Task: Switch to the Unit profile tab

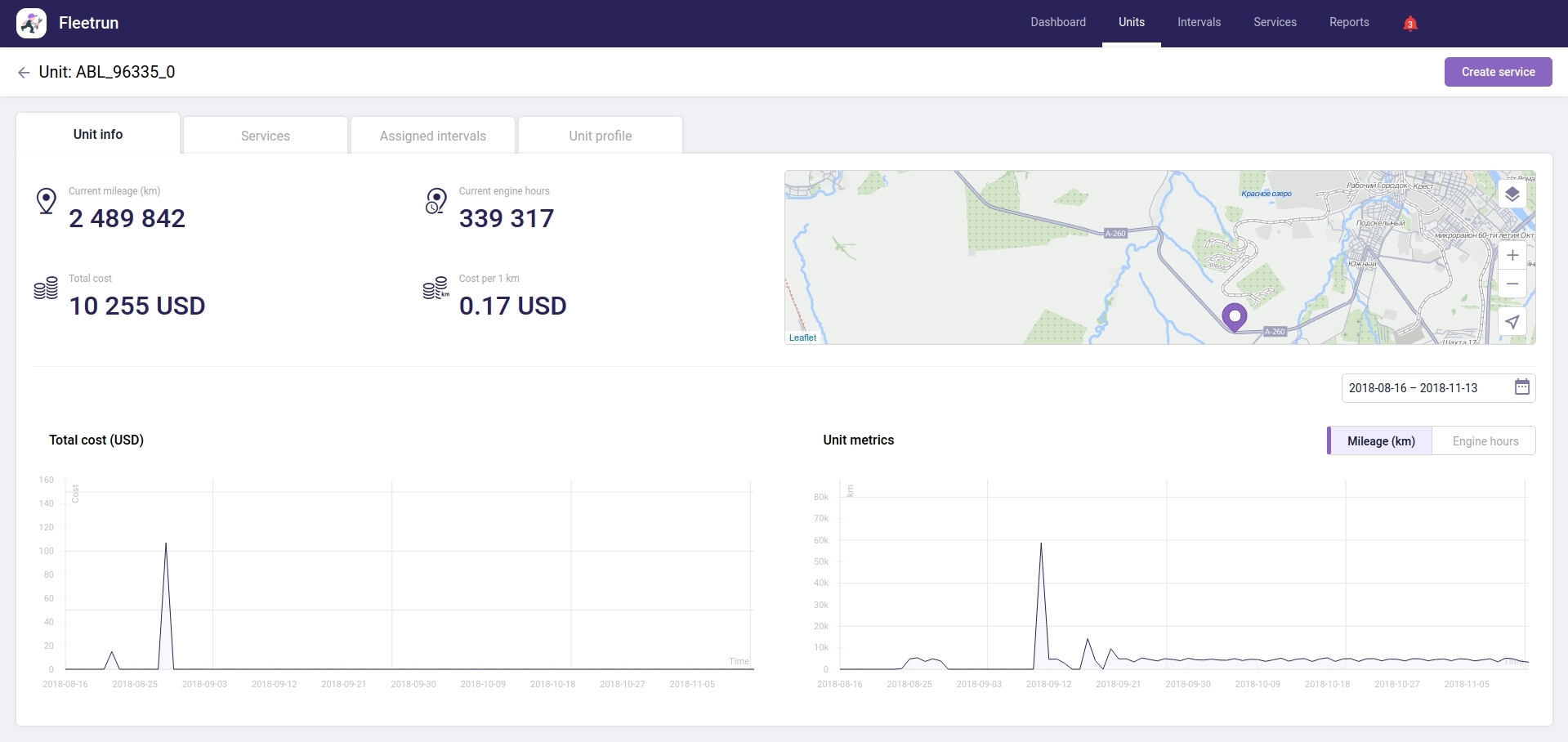Action: click(x=600, y=136)
